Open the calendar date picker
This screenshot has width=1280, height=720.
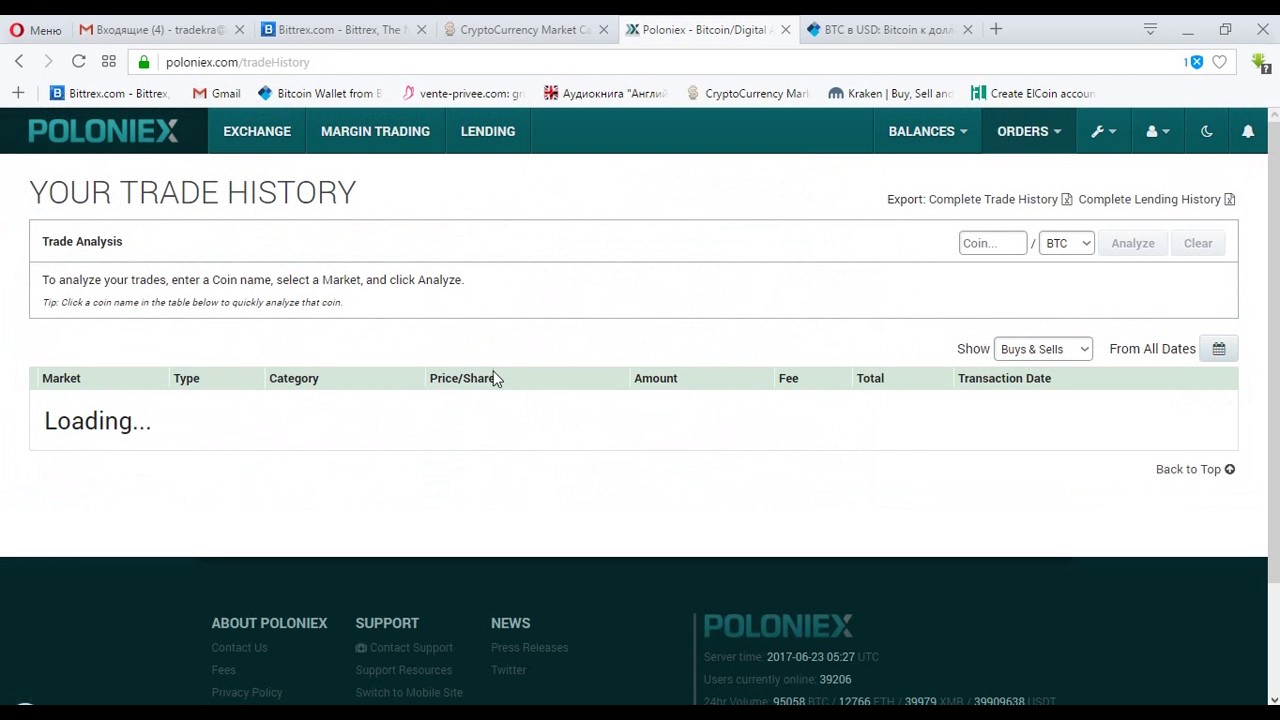(x=1219, y=349)
